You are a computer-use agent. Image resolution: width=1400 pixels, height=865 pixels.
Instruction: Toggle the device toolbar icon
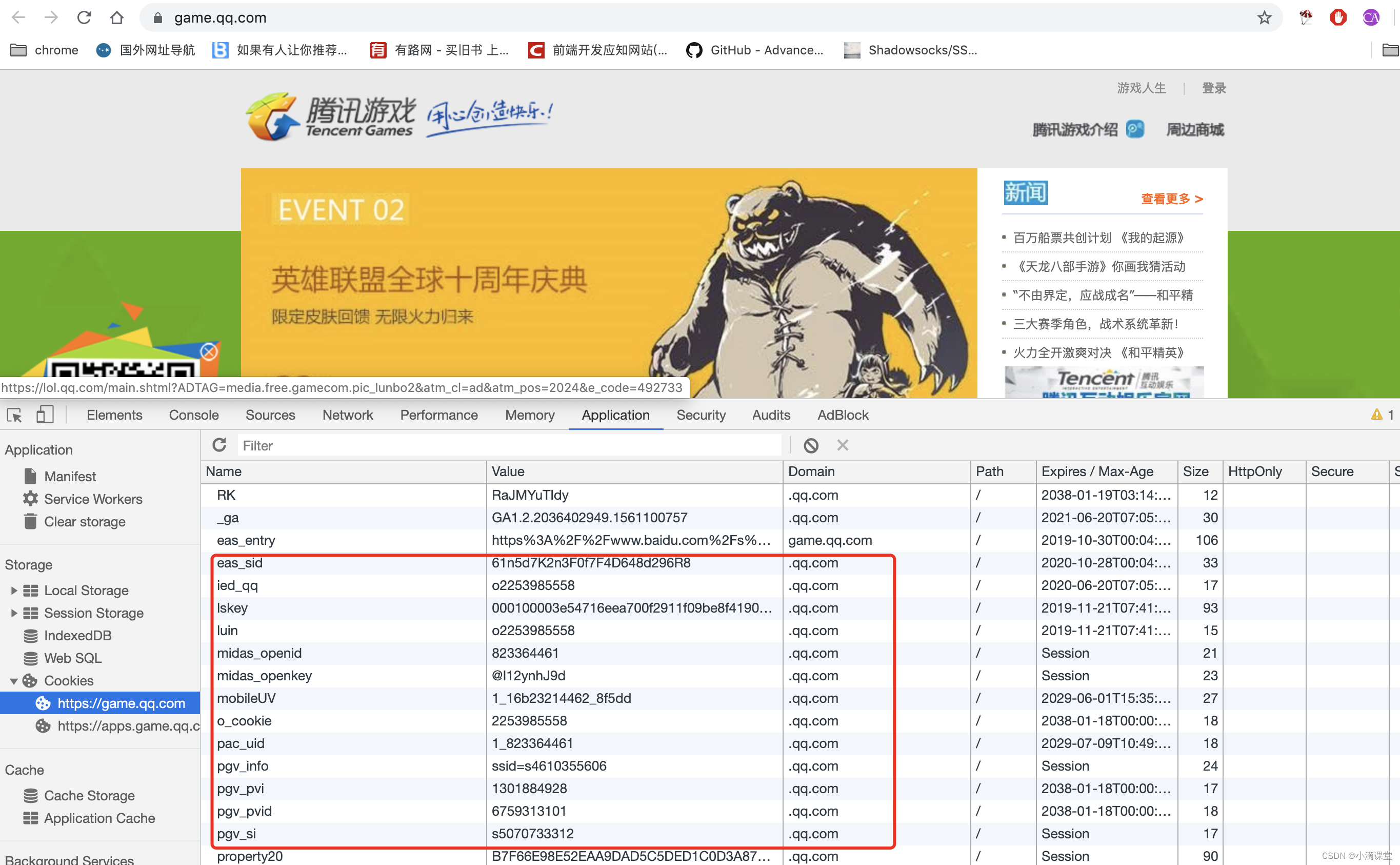tap(45, 414)
